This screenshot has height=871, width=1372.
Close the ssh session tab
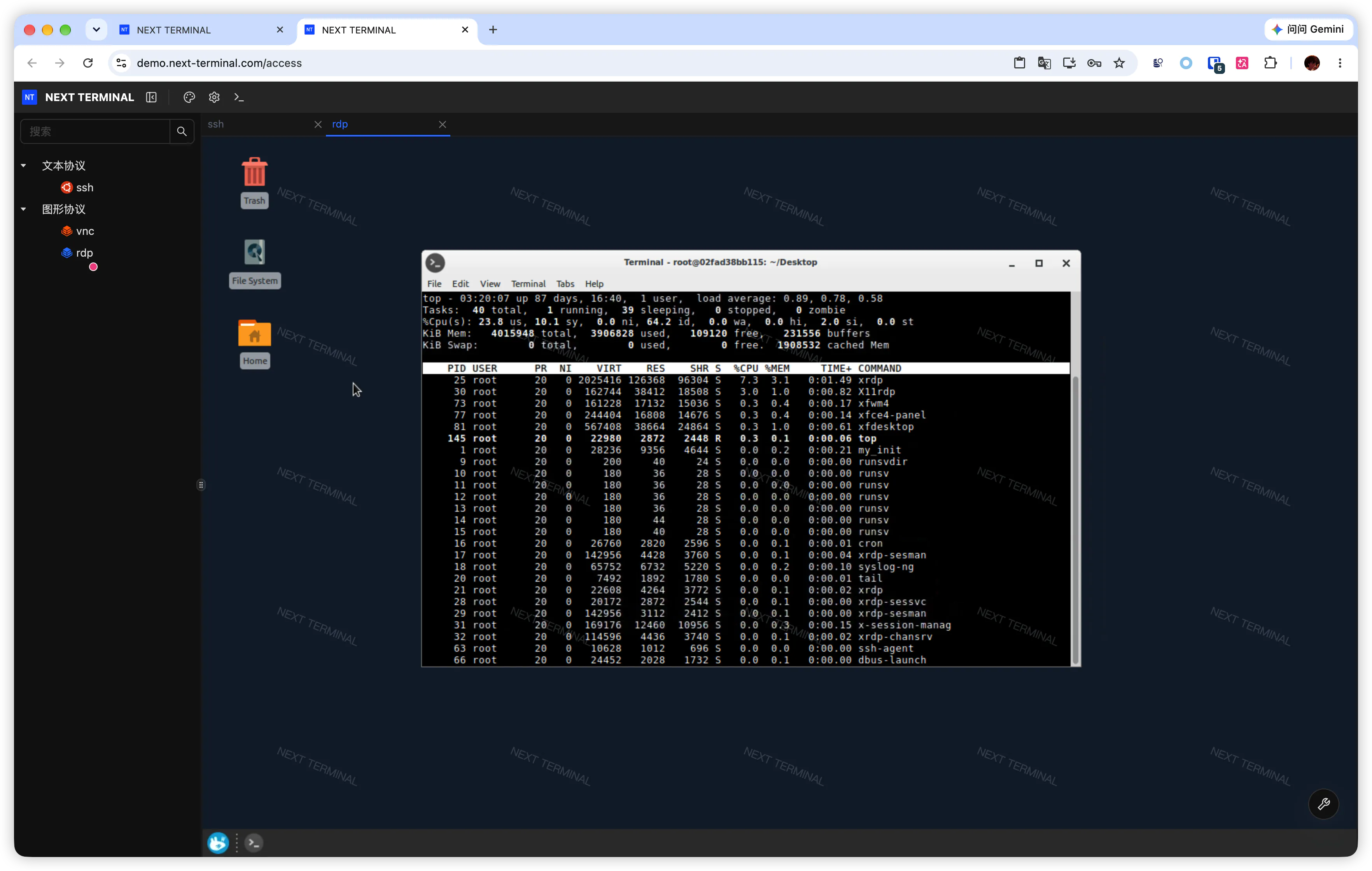click(318, 124)
